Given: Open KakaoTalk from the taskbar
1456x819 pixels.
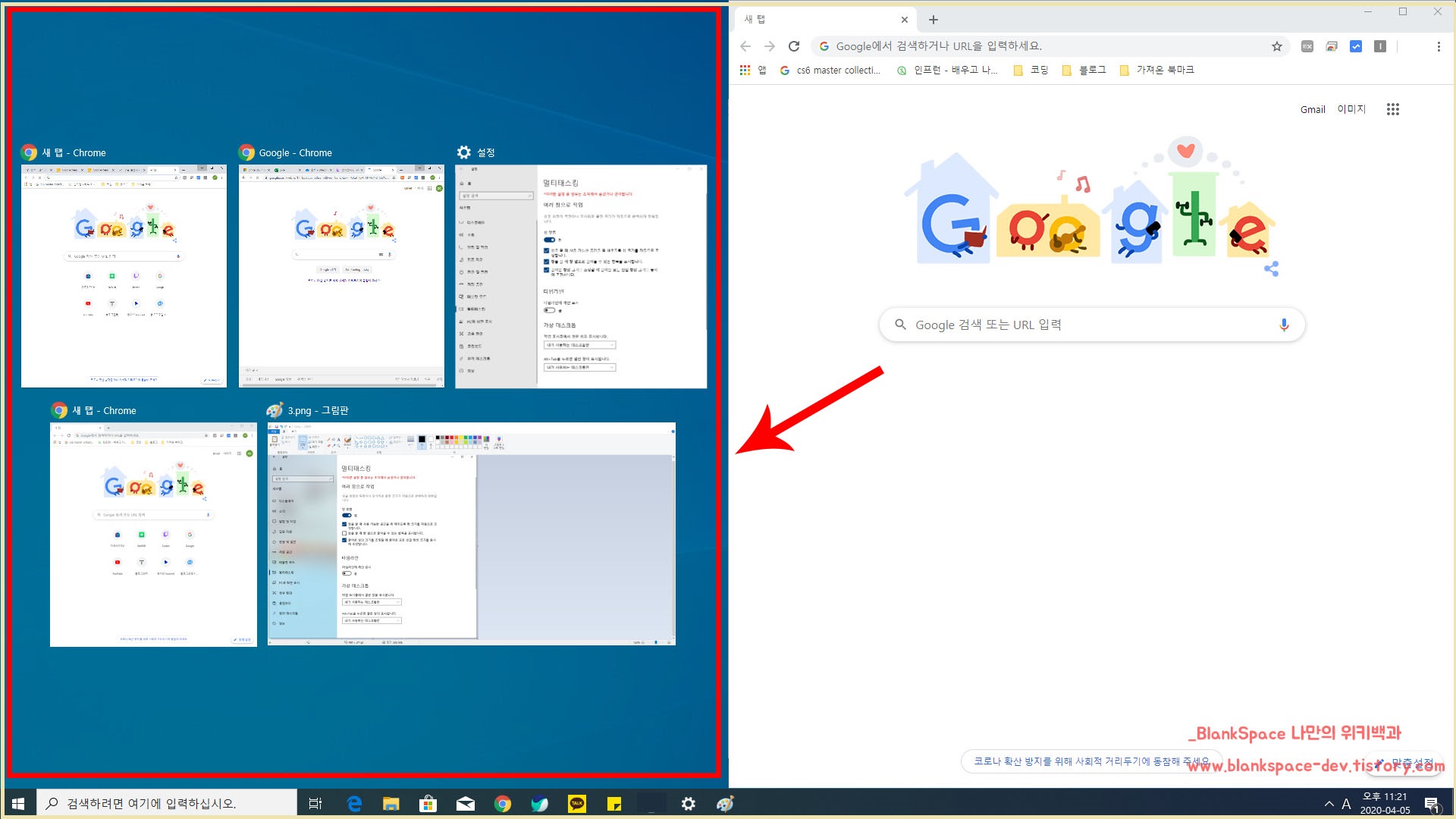Looking at the screenshot, I should [577, 804].
